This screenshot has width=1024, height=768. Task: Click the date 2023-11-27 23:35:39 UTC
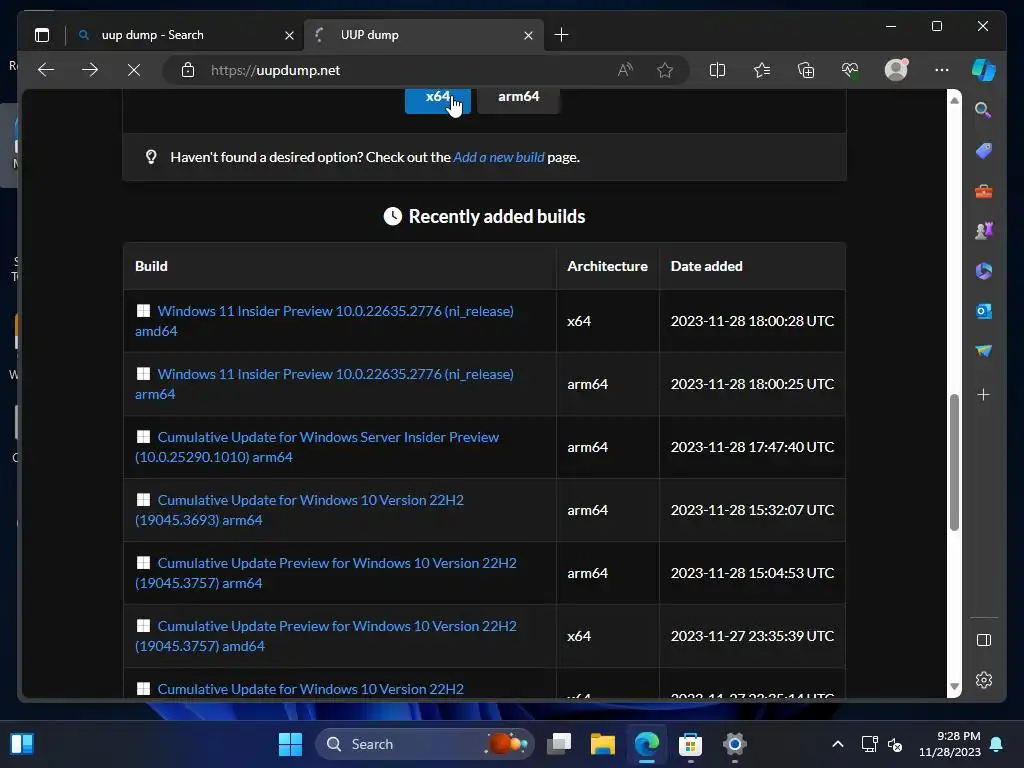(752, 636)
